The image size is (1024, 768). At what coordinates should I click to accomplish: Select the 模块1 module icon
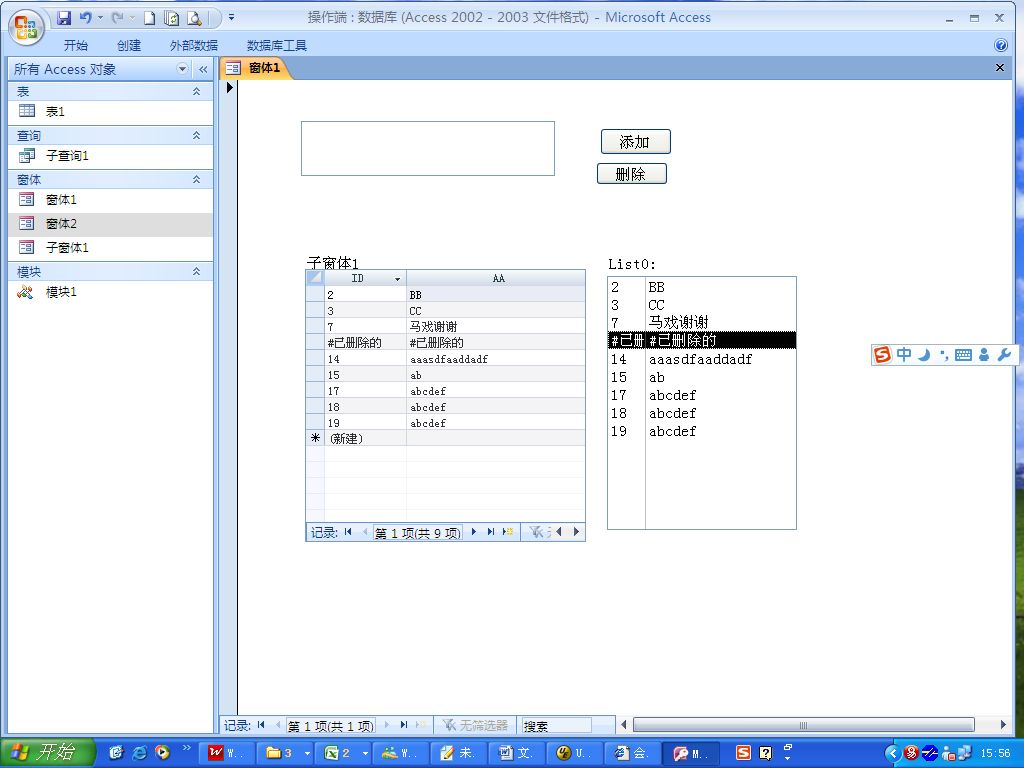pos(25,292)
